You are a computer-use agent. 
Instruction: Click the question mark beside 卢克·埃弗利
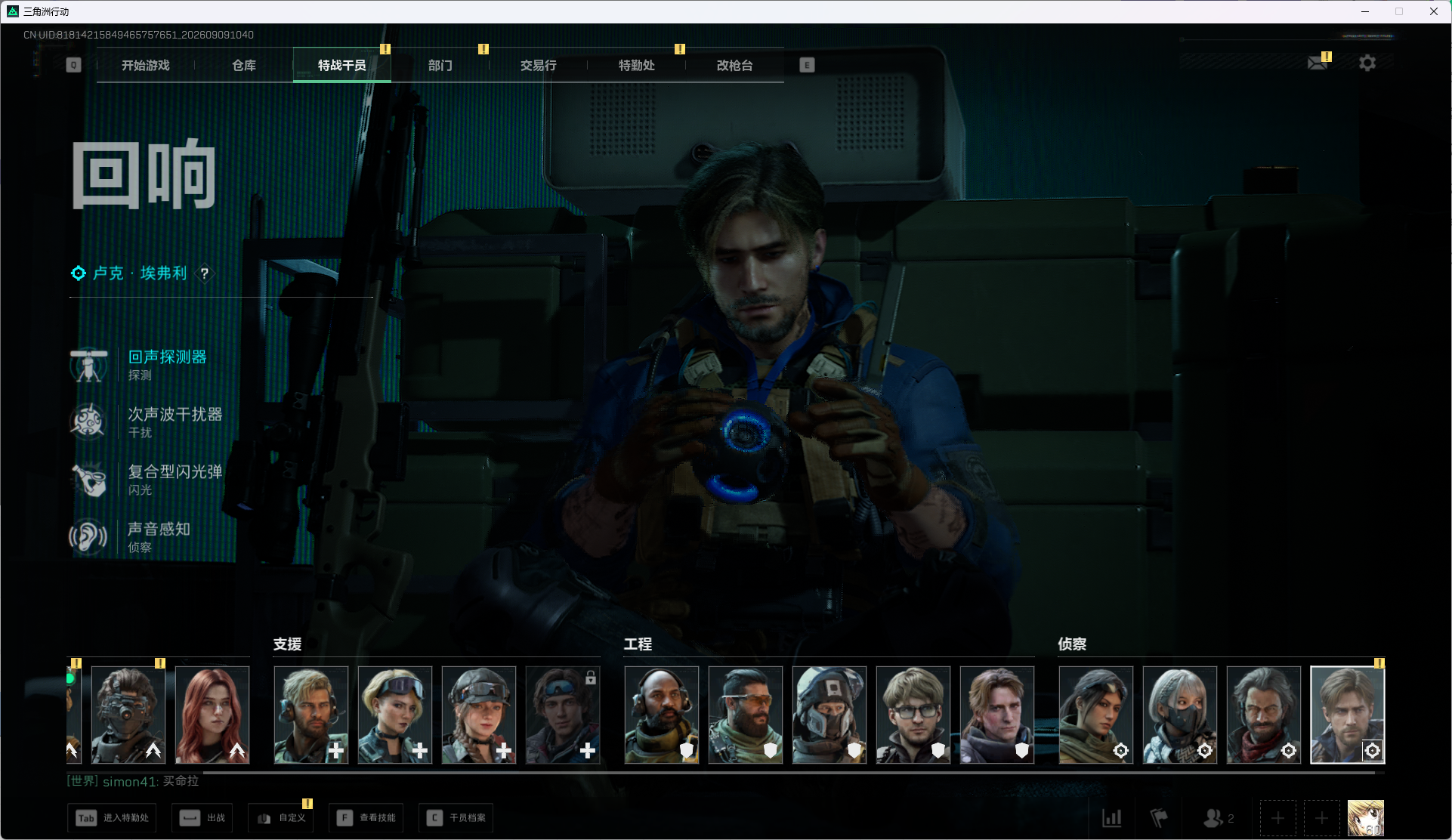205,273
